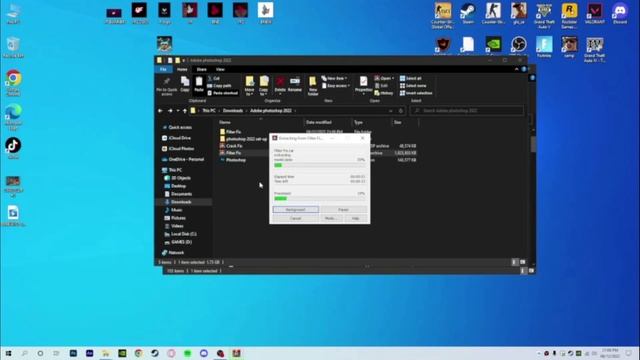Select Quick access in navigation pane
The width and height of the screenshot is (640, 360).
177,127
